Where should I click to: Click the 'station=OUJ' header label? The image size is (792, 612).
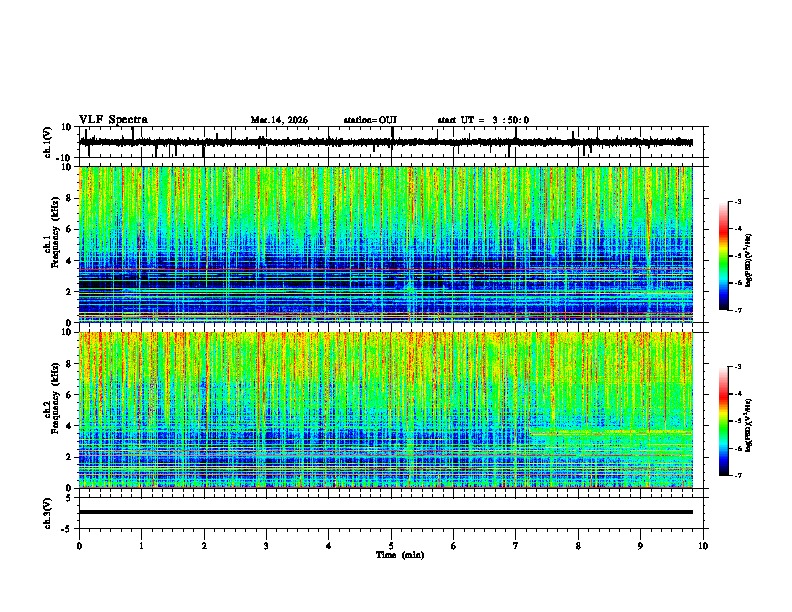click(370, 120)
